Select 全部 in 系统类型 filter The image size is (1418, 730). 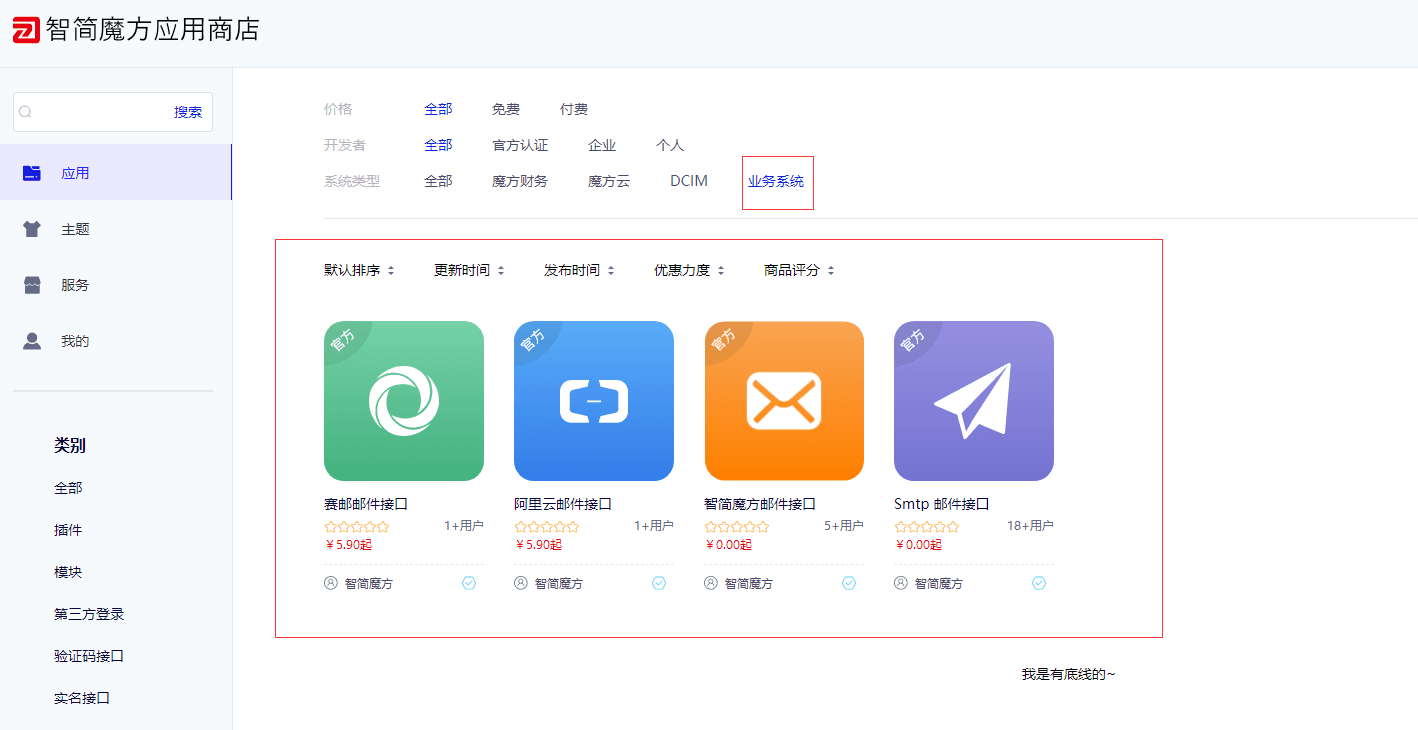[x=438, y=181]
